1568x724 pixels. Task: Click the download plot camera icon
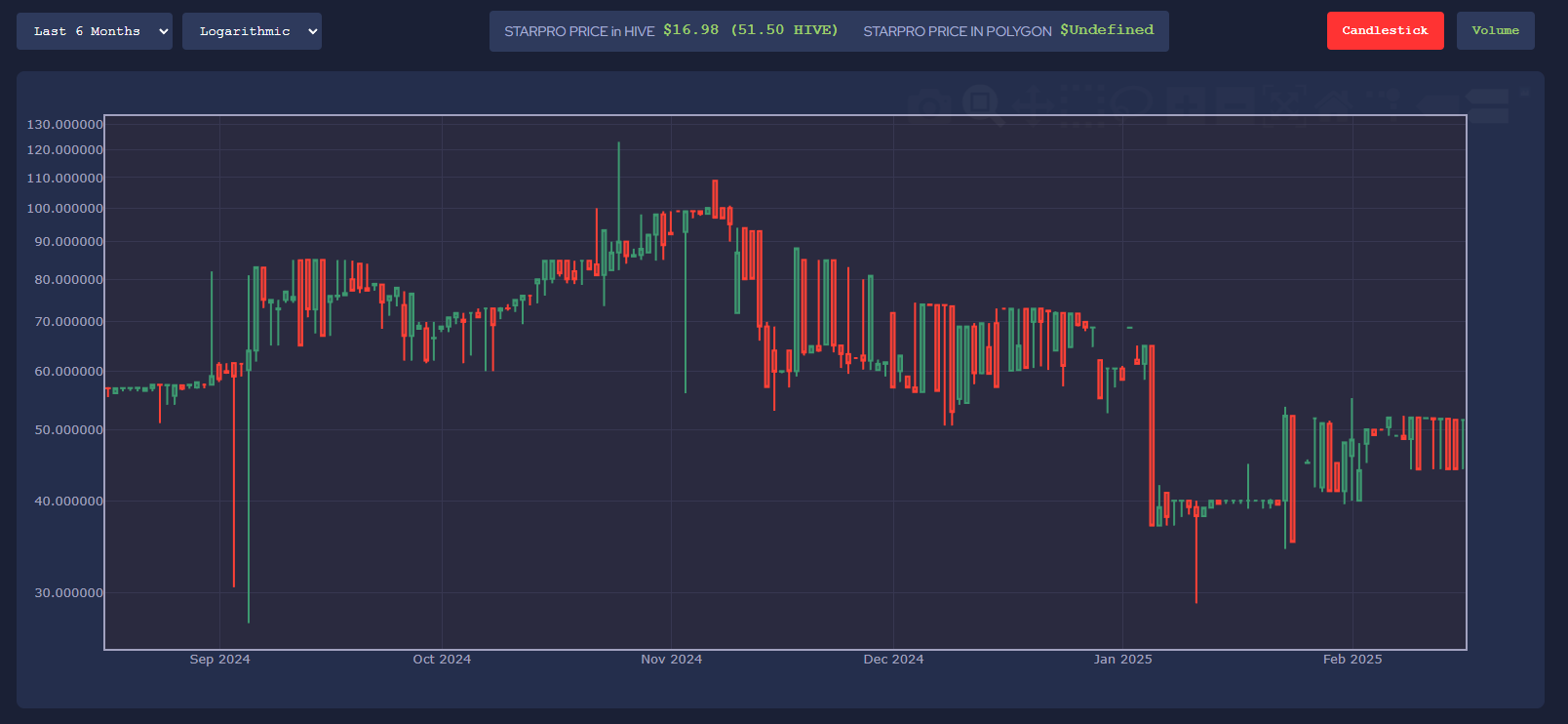coord(929,104)
